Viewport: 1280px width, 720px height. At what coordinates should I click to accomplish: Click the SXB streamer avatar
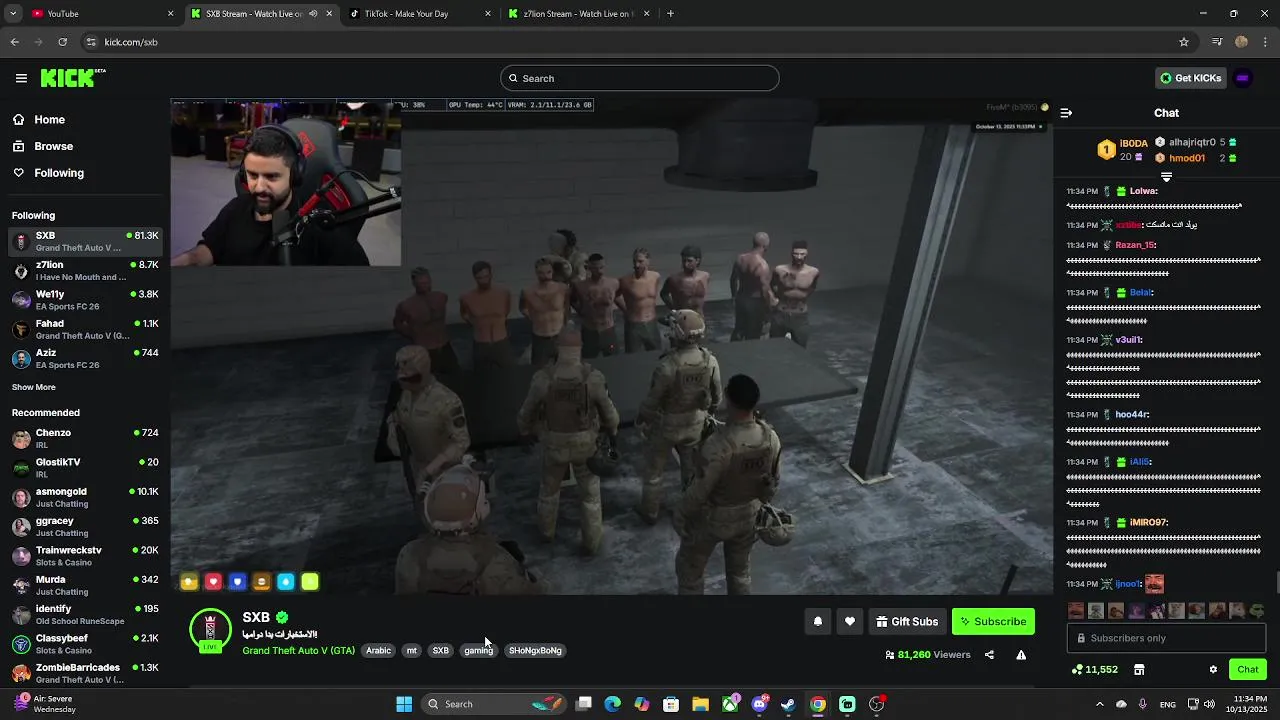point(210,630)
